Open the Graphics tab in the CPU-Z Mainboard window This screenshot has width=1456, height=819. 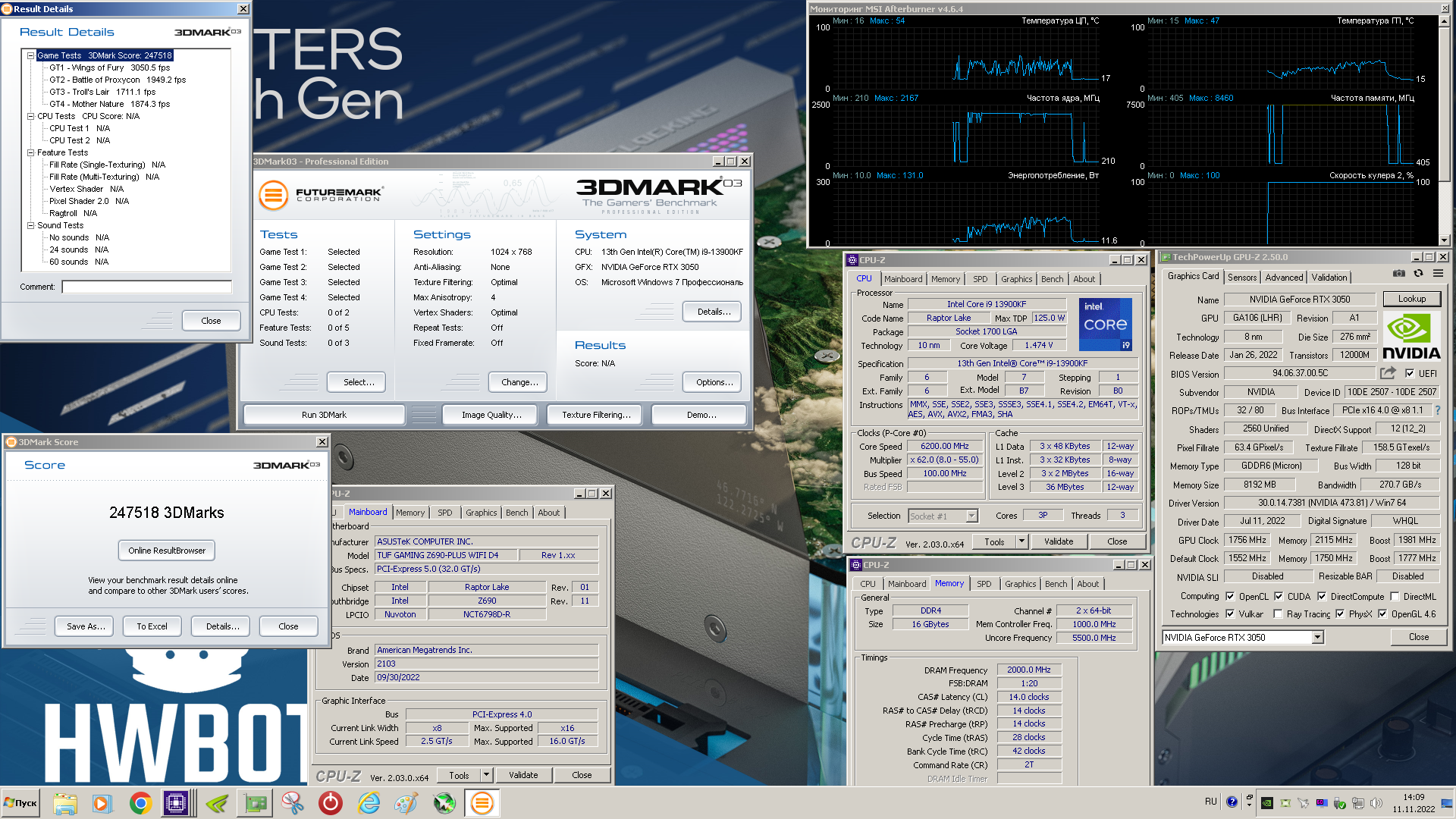point(482,513)
